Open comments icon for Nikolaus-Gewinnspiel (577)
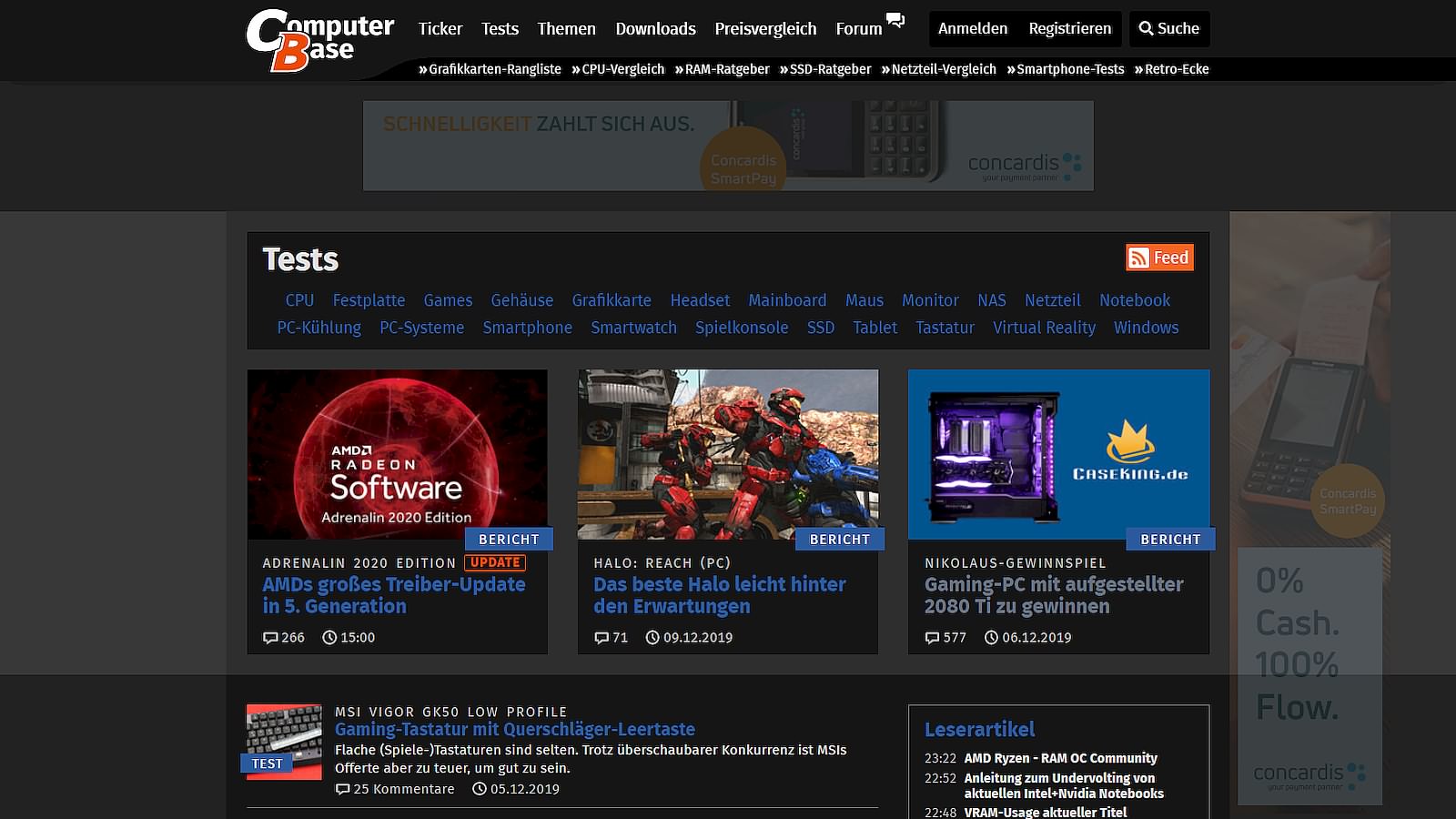Screen dimensions: 1456x819 coord(932,638)
